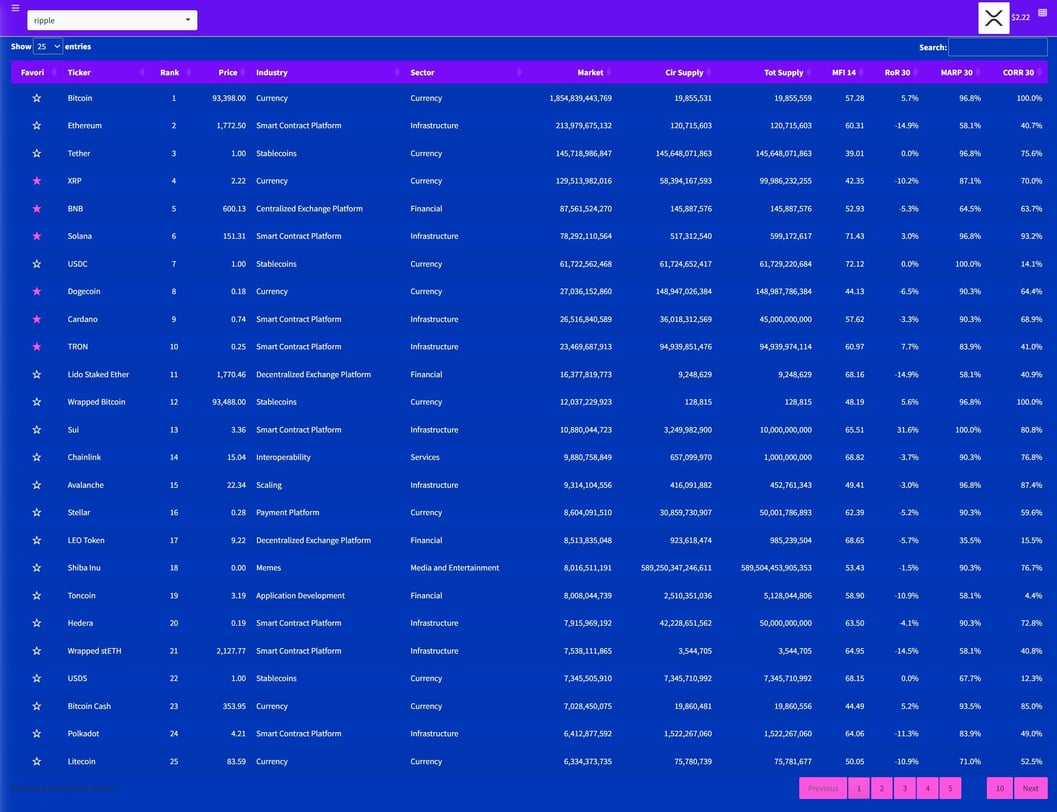The height and width of the screenshot is (812, 1057).
Task: Favorite Ethereum with its star
Action: point(36,126)
